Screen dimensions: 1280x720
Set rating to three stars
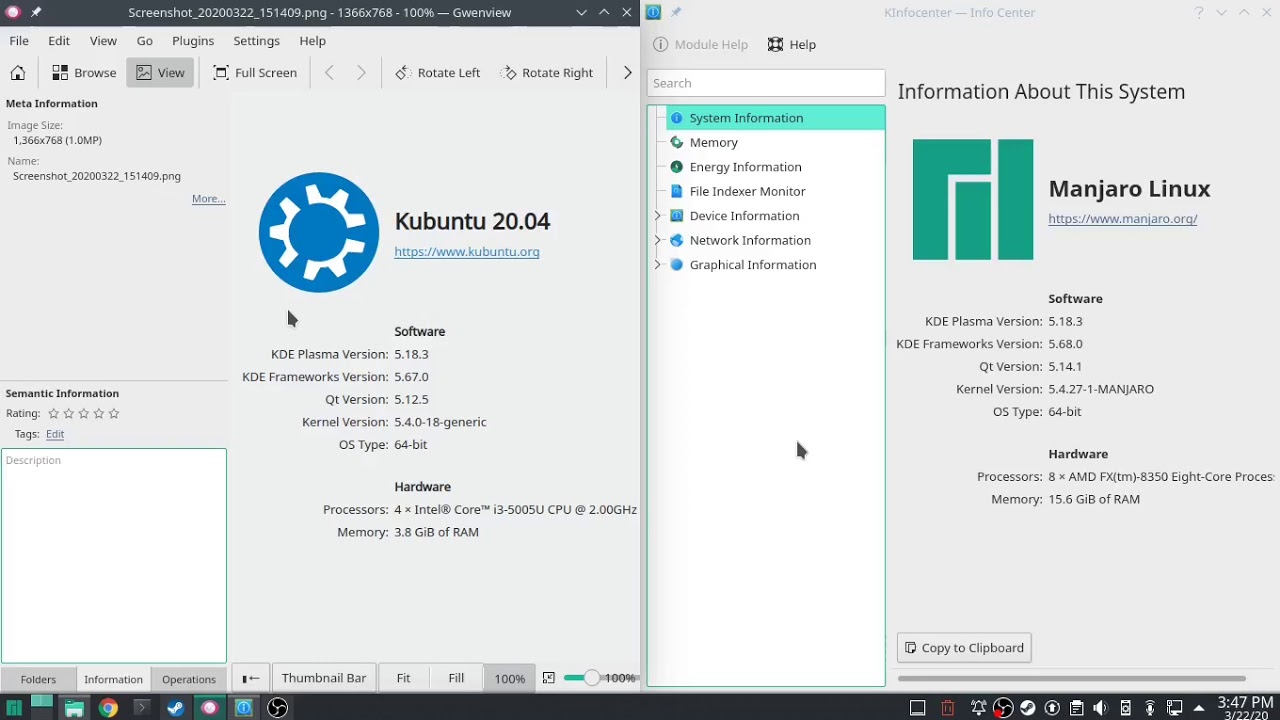[x=83, y=413]
